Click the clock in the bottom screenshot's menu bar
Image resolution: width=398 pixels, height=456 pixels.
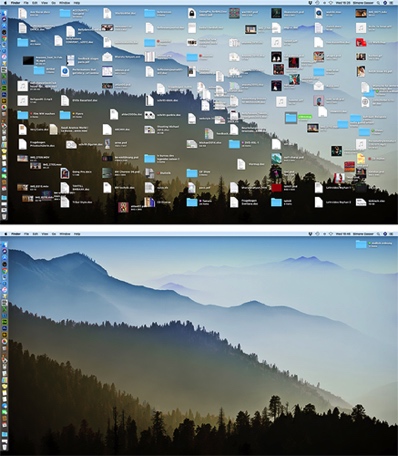(x=343, y=234)
